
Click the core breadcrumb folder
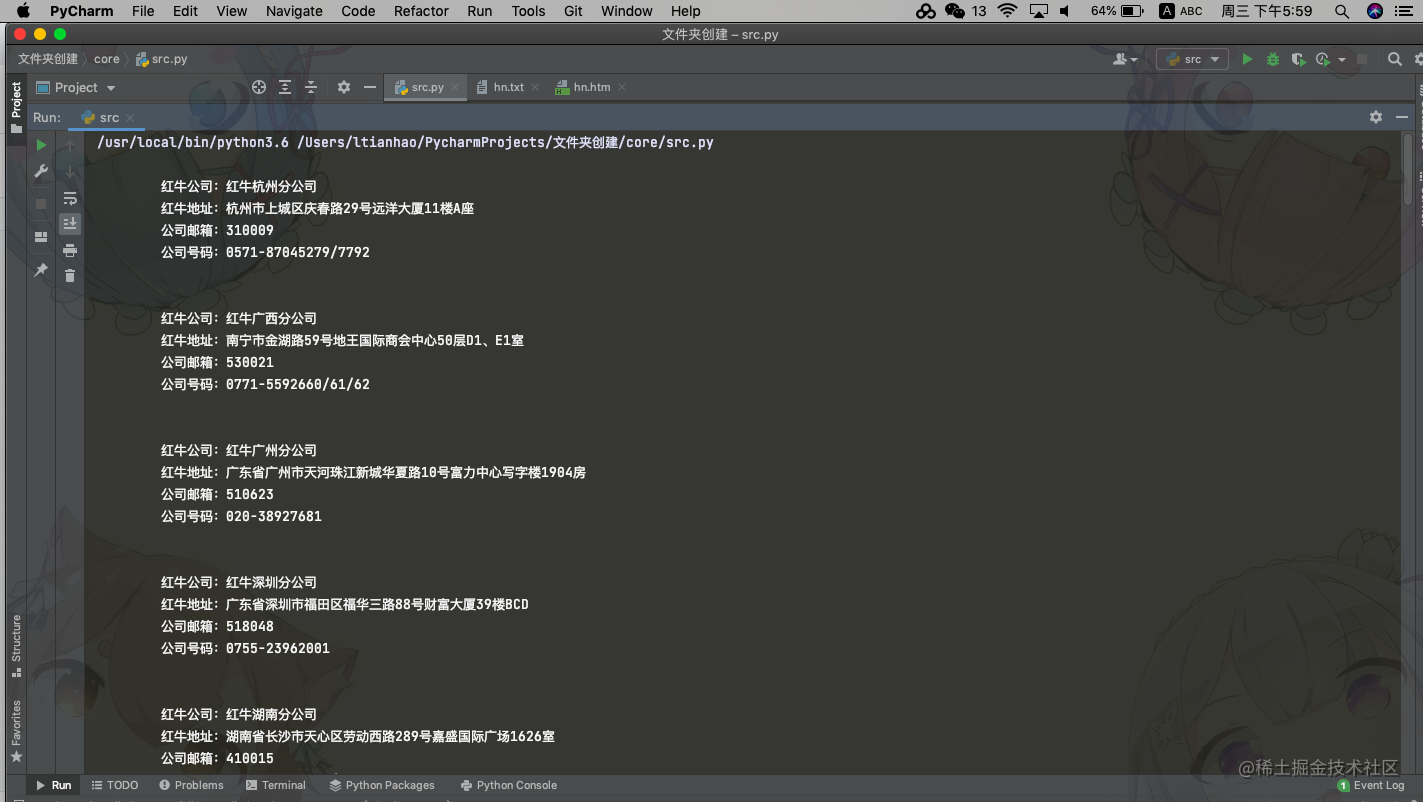tap(107, 59)
